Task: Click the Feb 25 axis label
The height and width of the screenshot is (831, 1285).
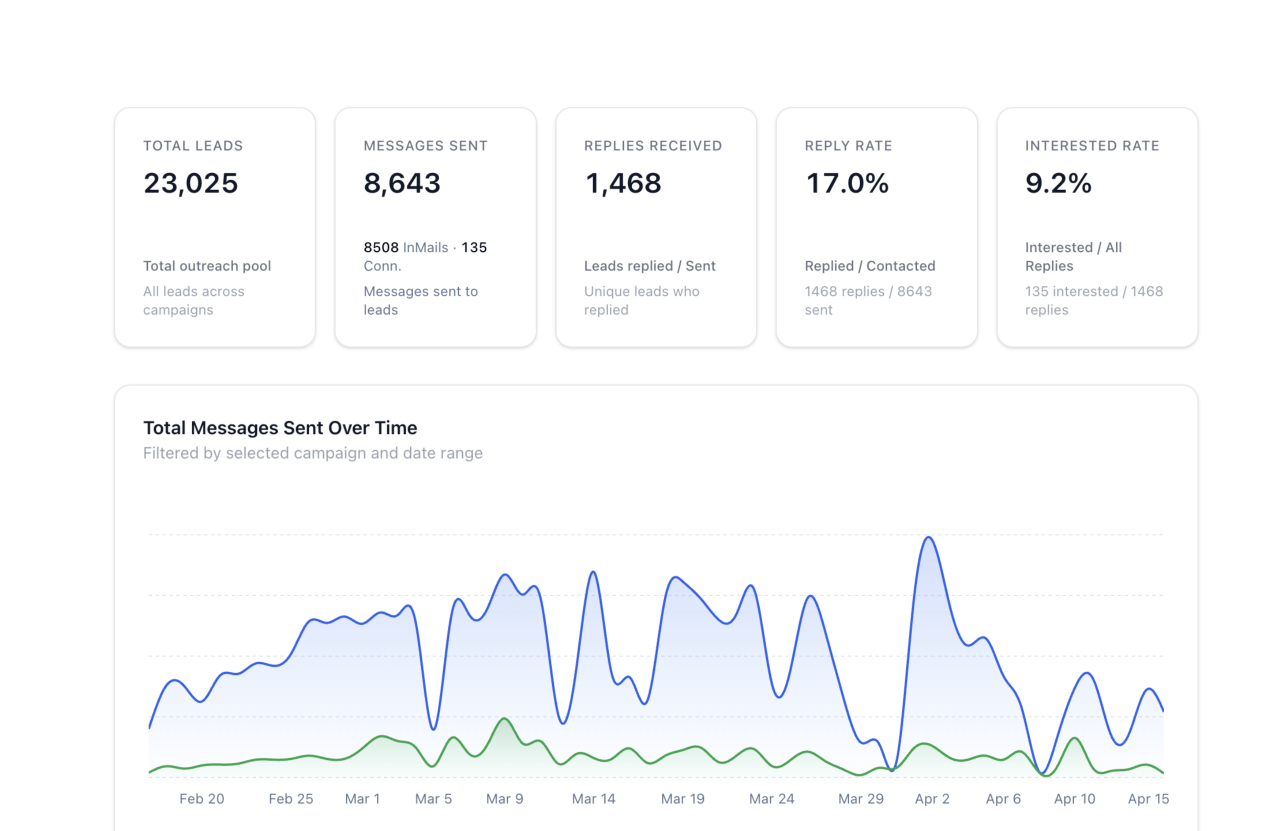Action: (x=291, y=799)
